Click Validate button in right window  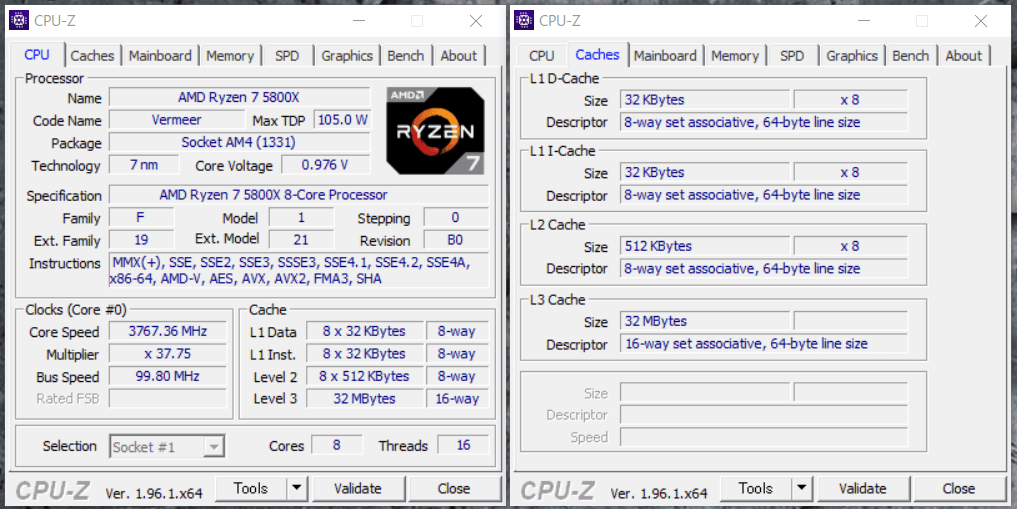(x=863, y=488)
